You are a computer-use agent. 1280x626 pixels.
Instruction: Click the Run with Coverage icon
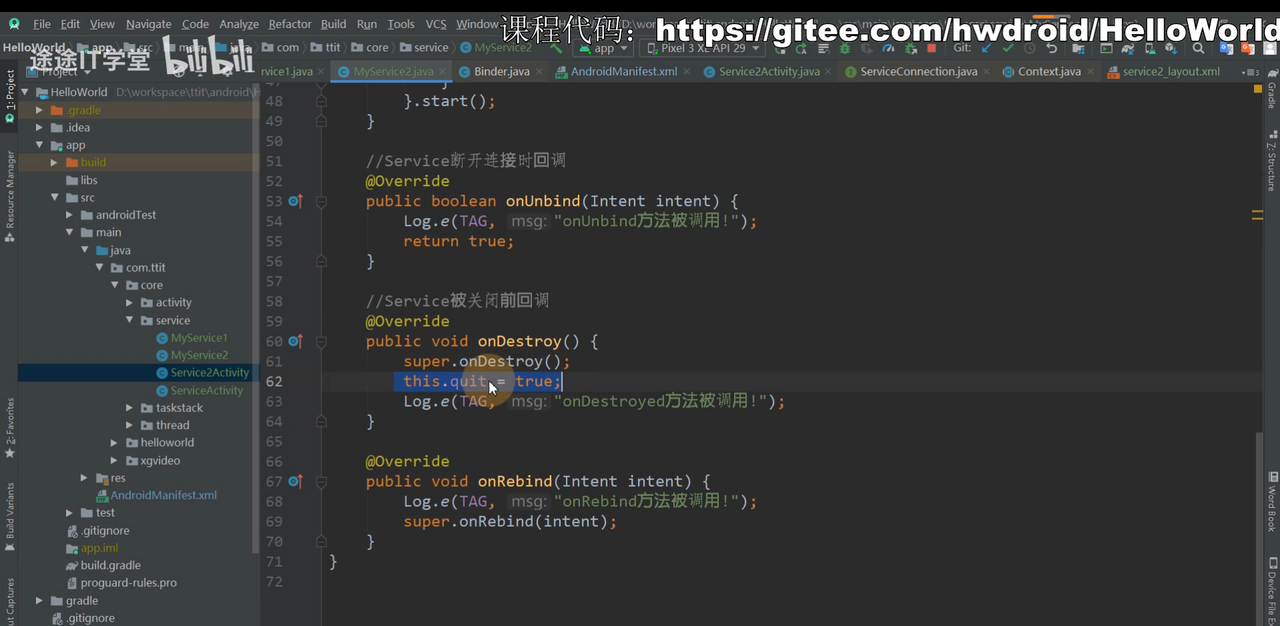(x=866, y=47)
